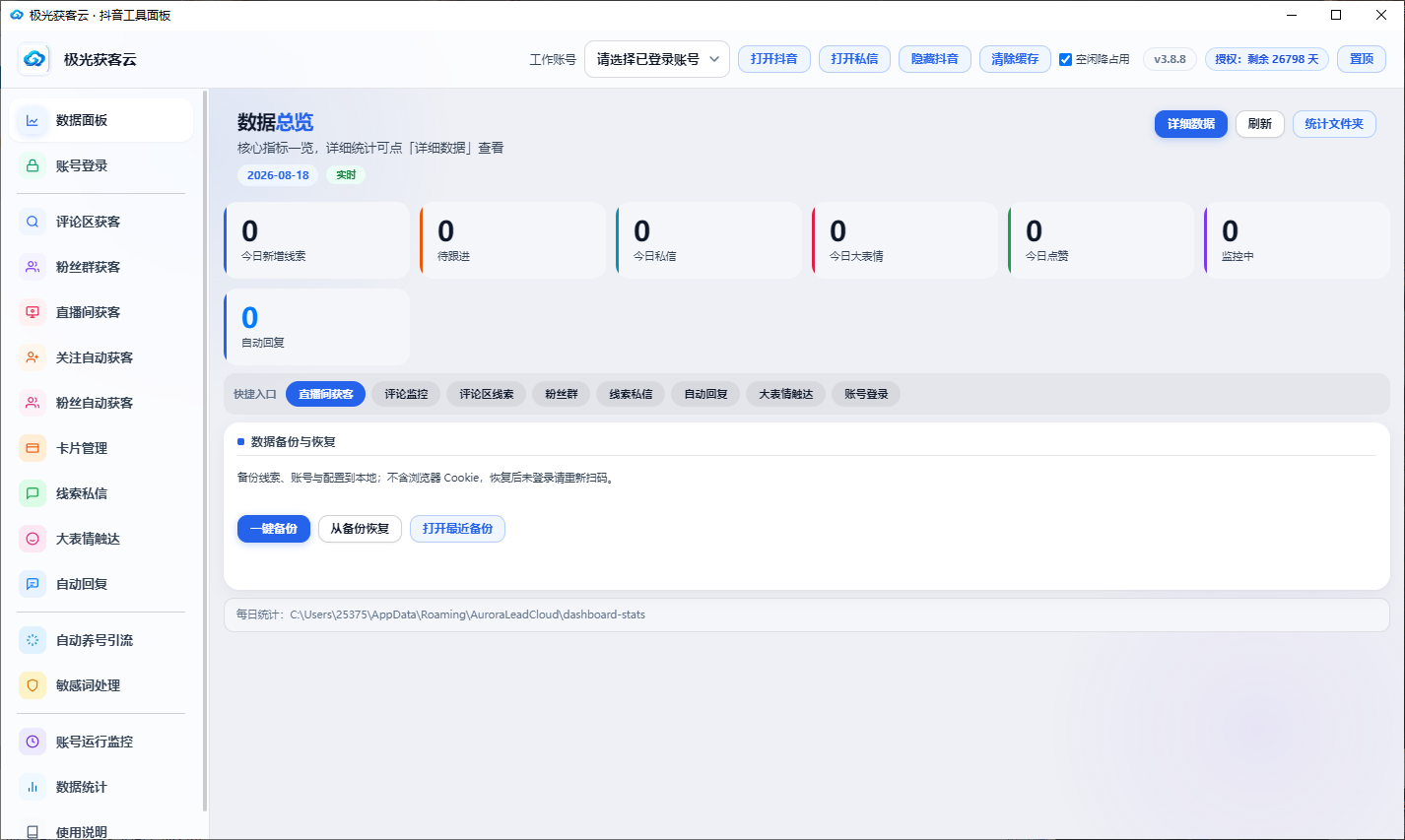This screenshot has width=1405, height=840.
Task: Click 从备份恢复 button
Action: 360,529
